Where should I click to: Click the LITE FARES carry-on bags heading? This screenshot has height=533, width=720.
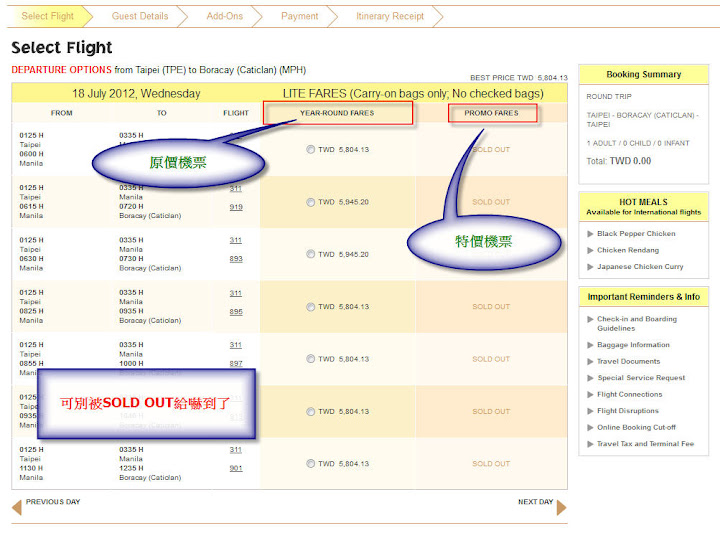tap(413, 94)
